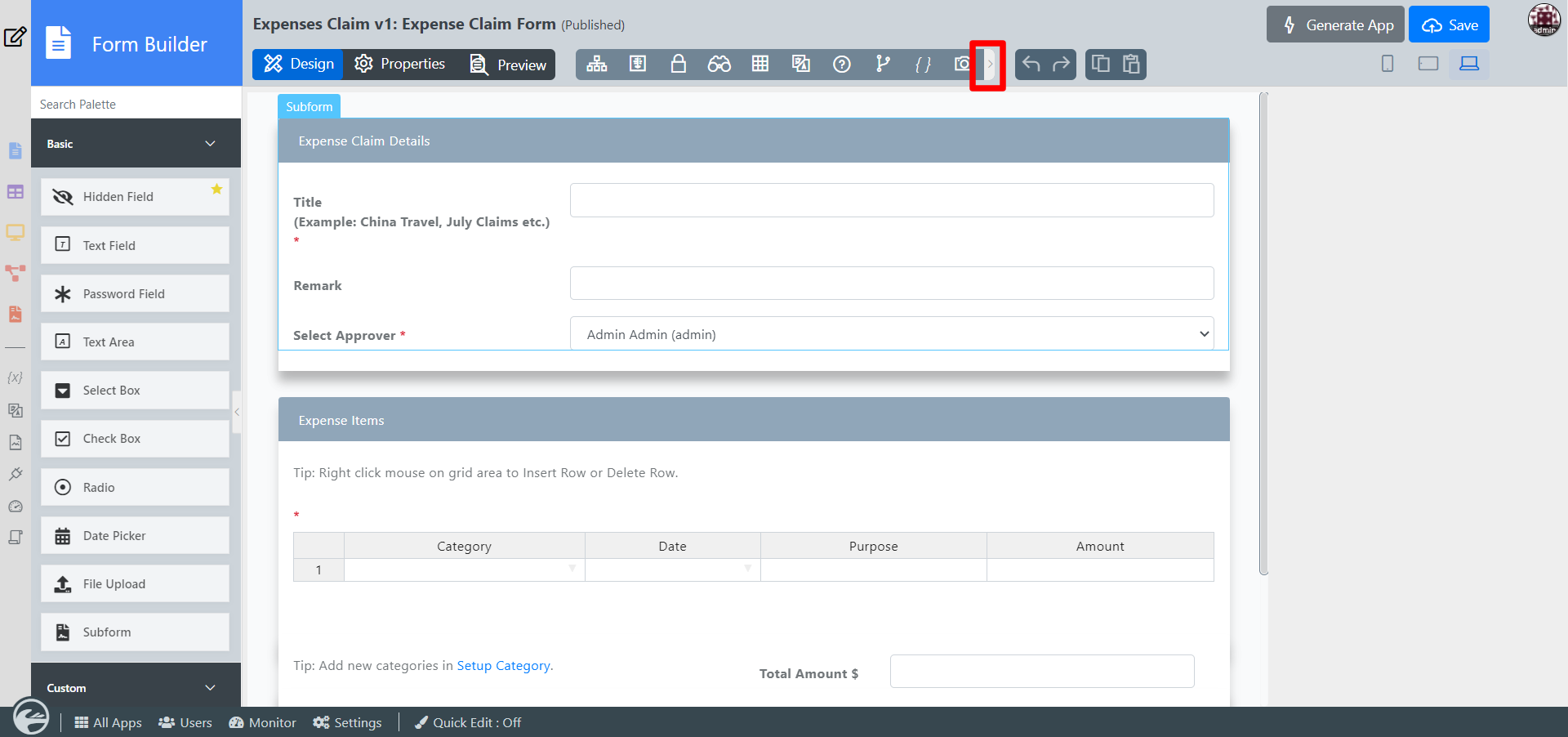This screenshot has height=737, width=1568.
Task: Select the Subform label tab on canvas
Action: (x=309, y=106)
